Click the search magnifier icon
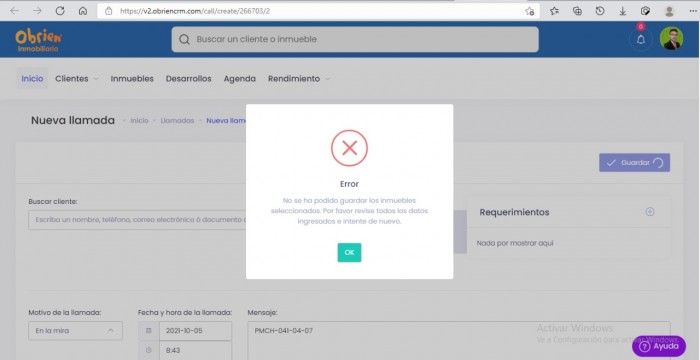Screen dimensions: 700x360 (x=184, y=39)
